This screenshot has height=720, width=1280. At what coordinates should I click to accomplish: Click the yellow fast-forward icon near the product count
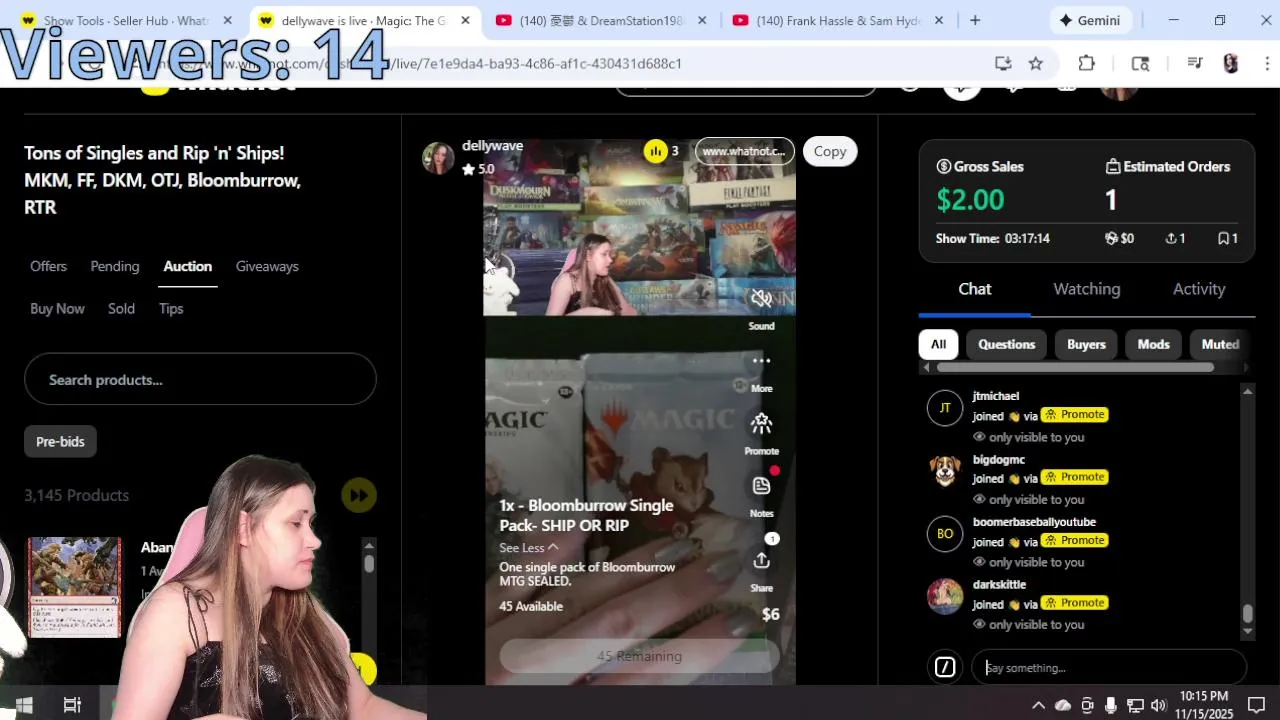pyautogui.click(x=359, y=495)
